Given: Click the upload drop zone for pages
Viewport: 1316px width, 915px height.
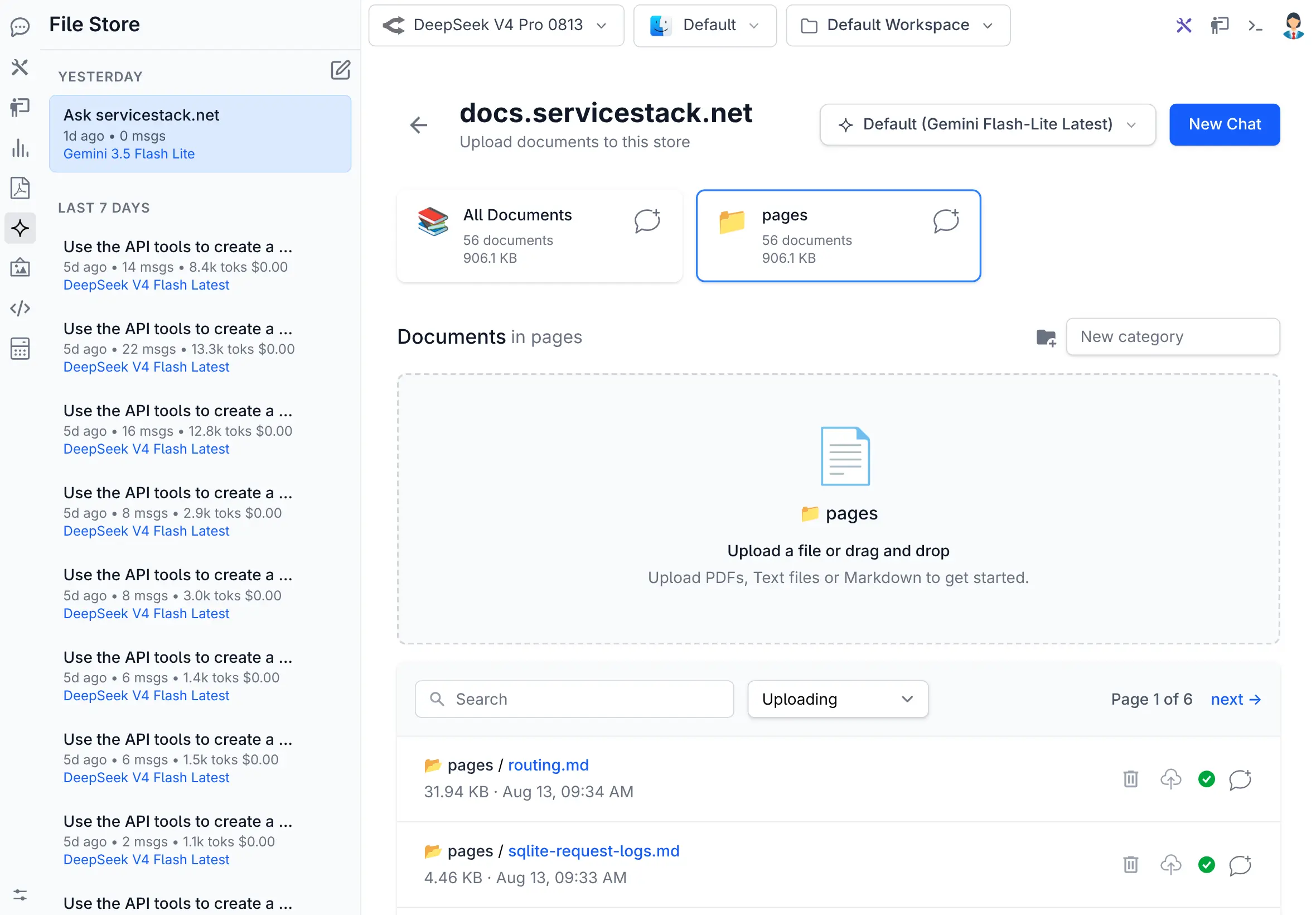Looking at the screenshot, I should [x=838, y=509].
